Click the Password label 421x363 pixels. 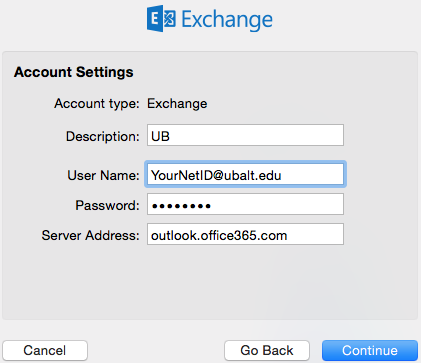pos(107,205)
